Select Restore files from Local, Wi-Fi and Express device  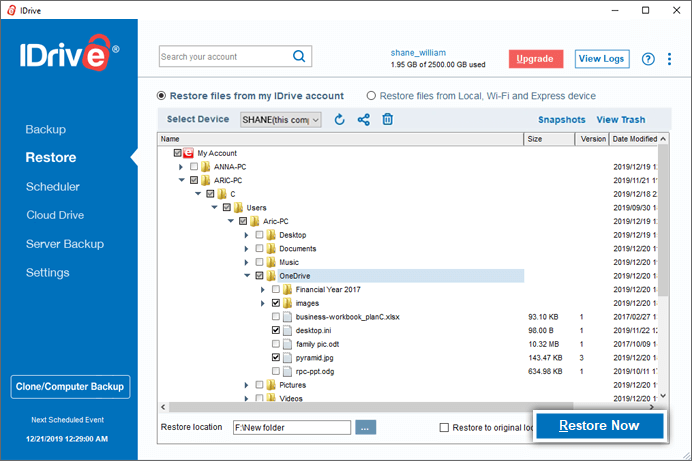[x=371, y=96]
